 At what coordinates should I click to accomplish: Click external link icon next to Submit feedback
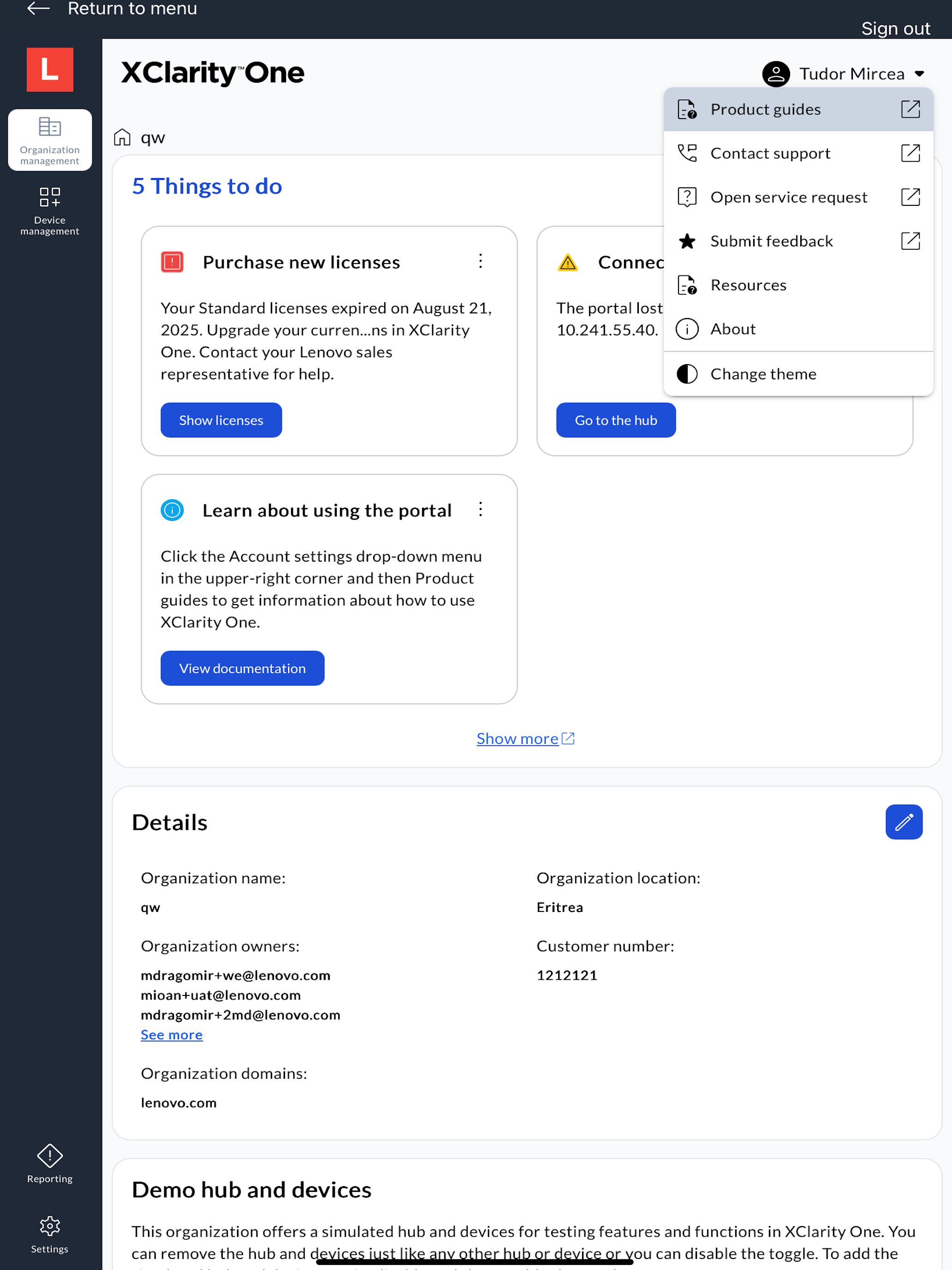pos(910,241)
